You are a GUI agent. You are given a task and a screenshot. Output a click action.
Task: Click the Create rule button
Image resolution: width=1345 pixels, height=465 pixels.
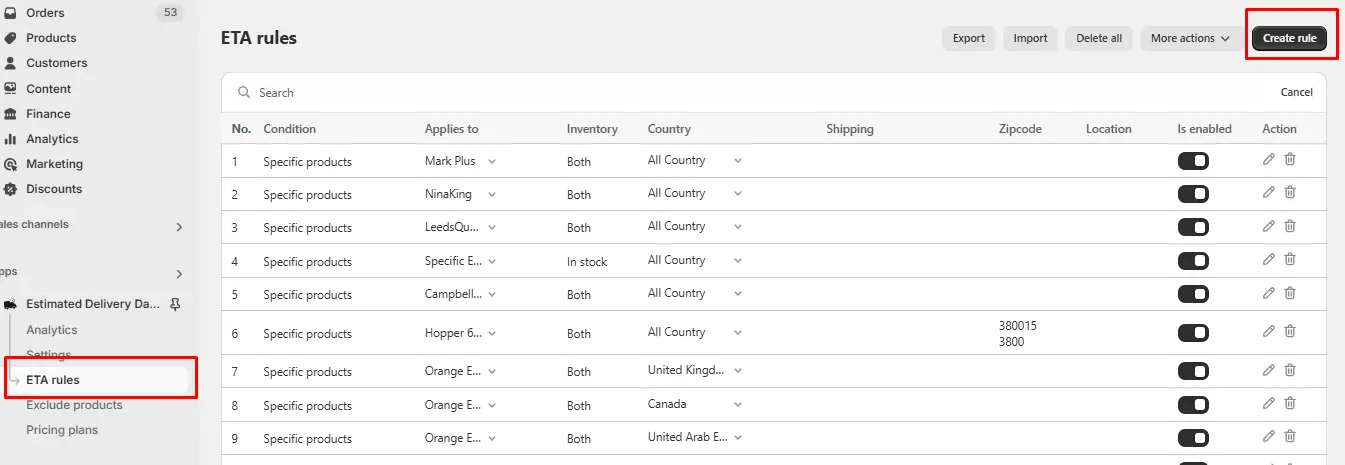[x=1289, y=39]
